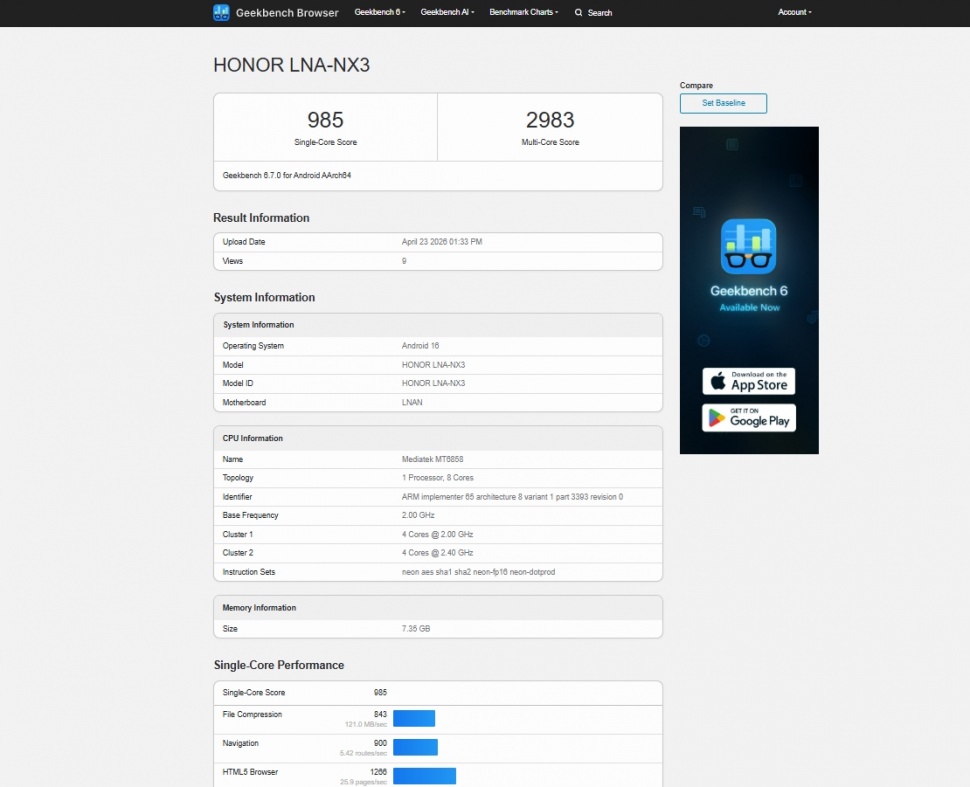Image resolution: width=970 pixels, height=787 pixels.
Task: Click Geekbench Browser in the navigation bar
Action: pyautogui.click(x=287, y=12)
